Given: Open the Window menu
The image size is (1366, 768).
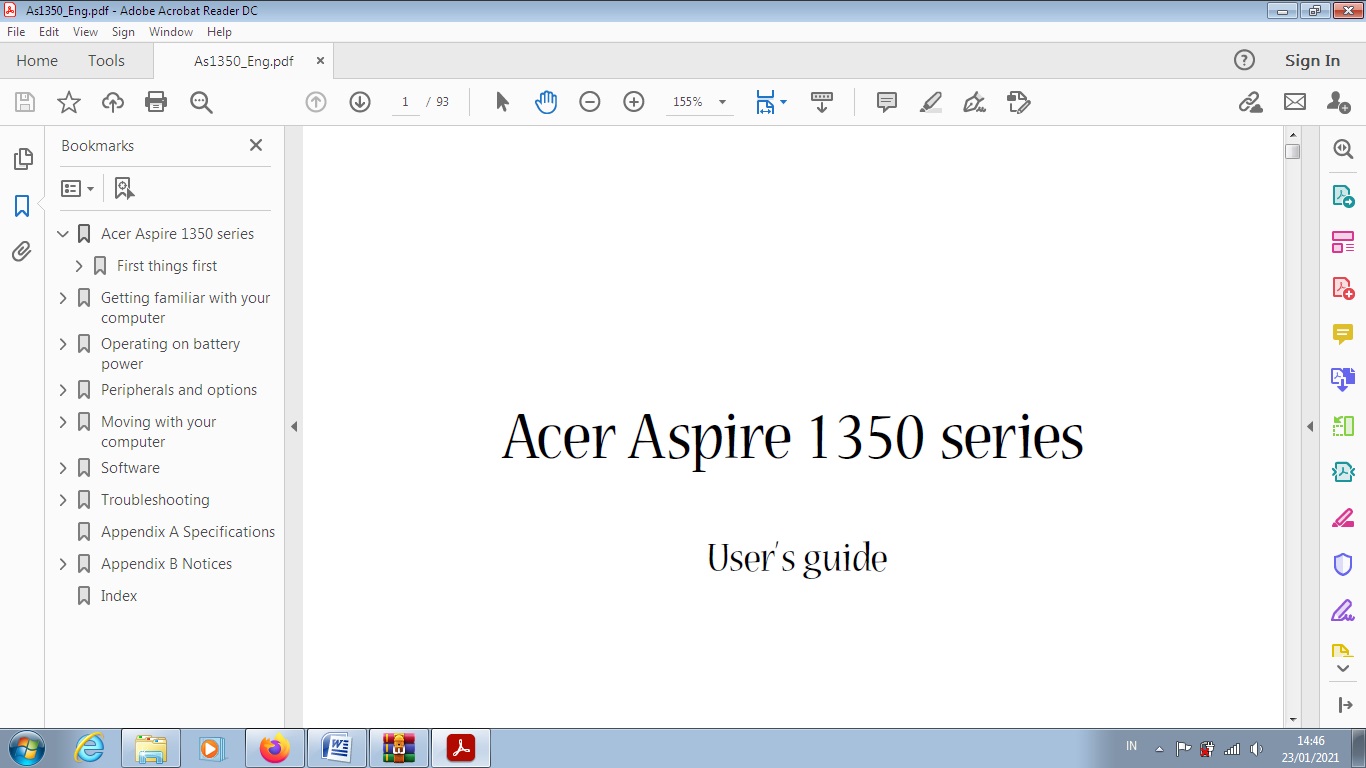Looking at the screenshot, I should click(171, 32).
